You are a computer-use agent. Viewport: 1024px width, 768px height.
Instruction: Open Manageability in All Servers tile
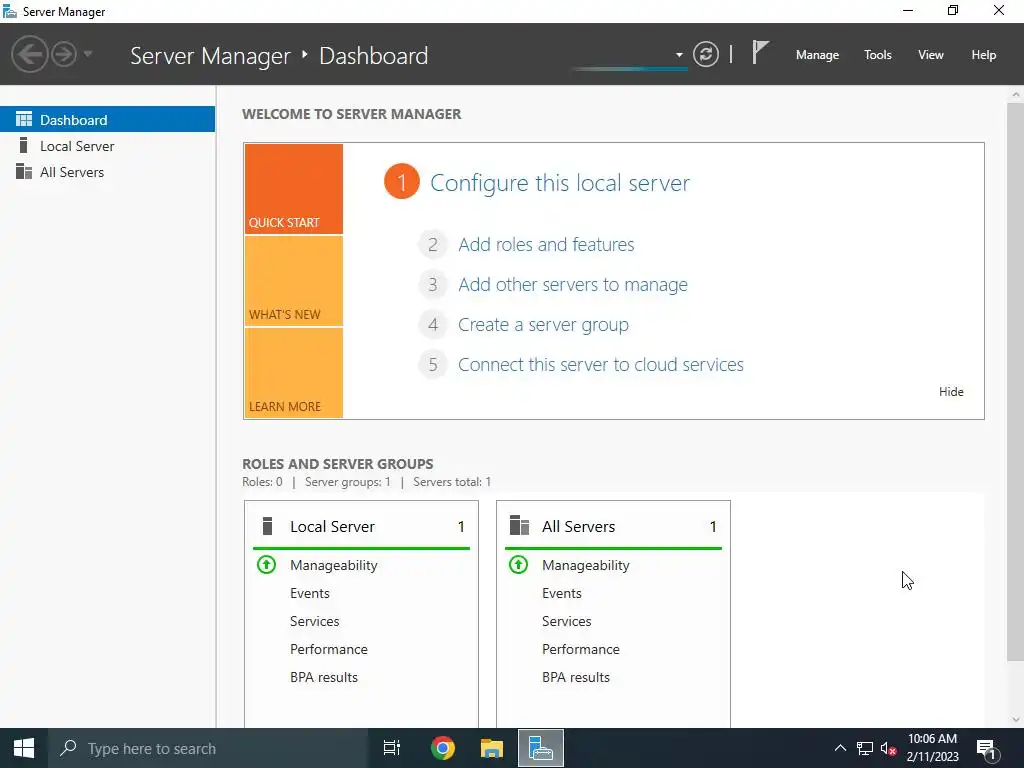(586, 566)
